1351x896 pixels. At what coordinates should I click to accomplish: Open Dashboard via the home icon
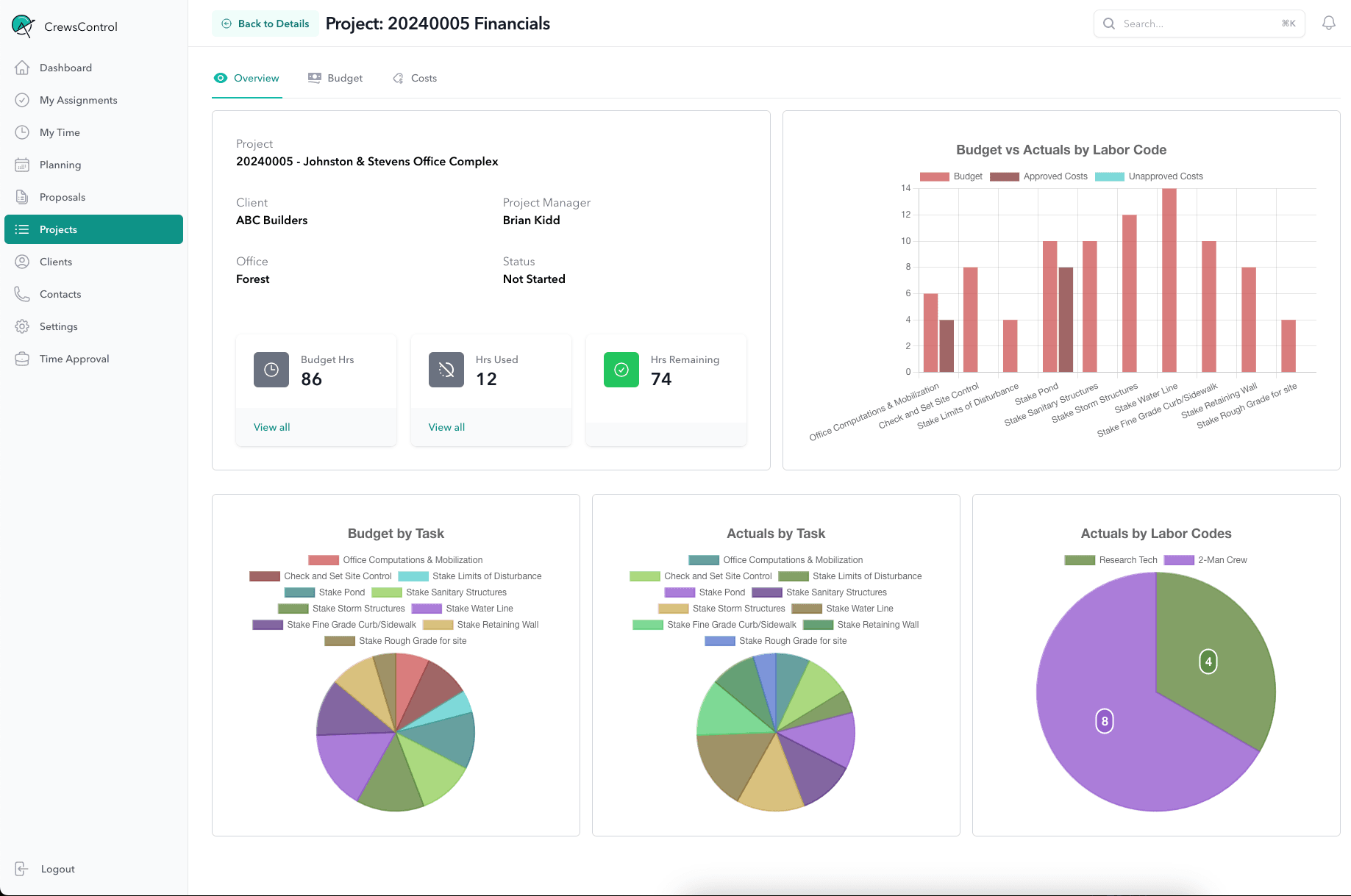(x=22, y=68)
